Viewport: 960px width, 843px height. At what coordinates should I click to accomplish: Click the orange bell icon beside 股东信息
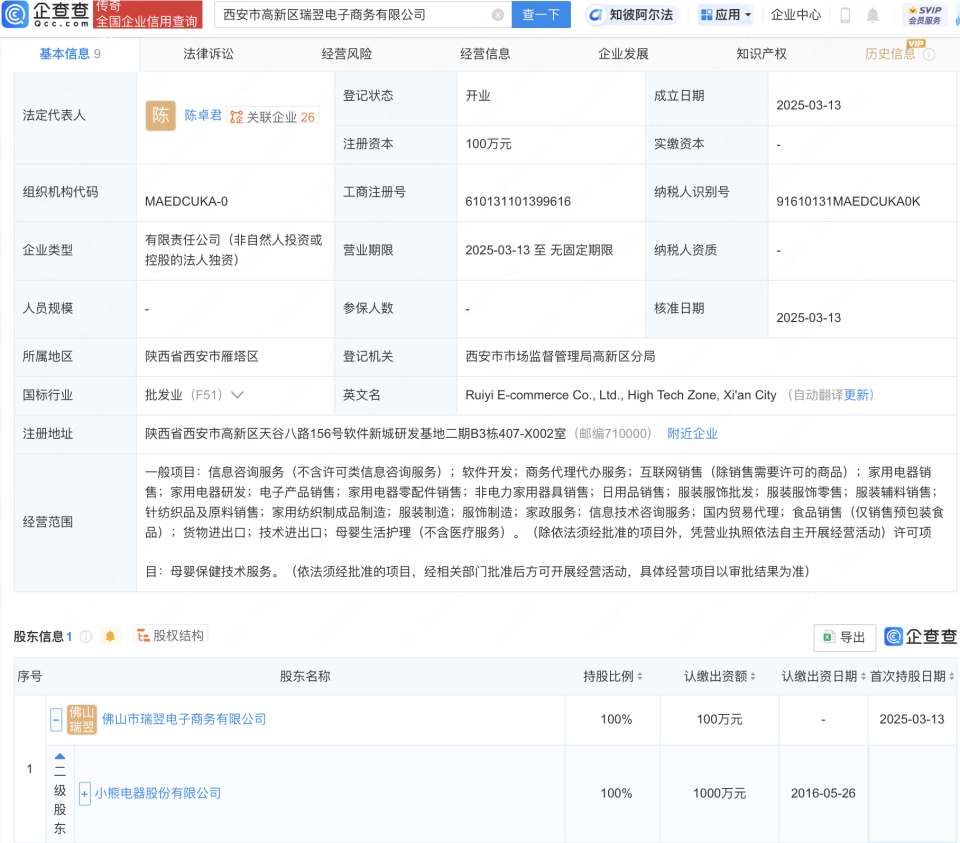click(110, 636)
